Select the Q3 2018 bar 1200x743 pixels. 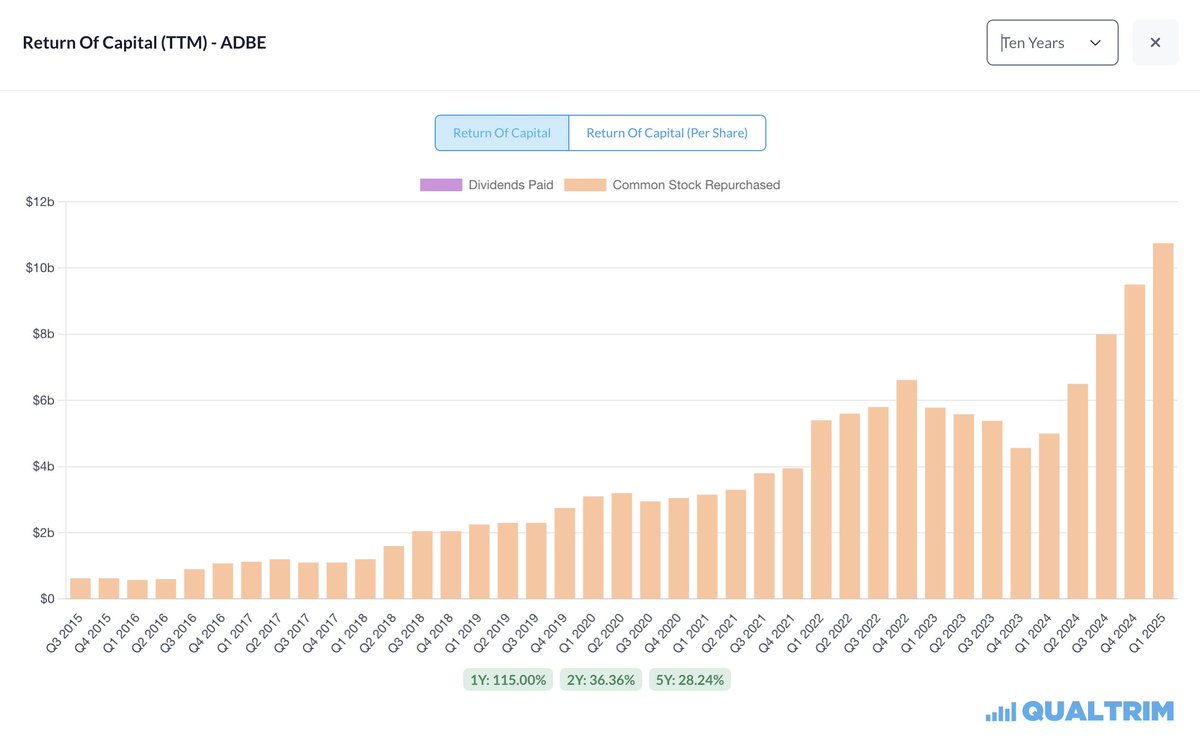click(x=422, y=565)
